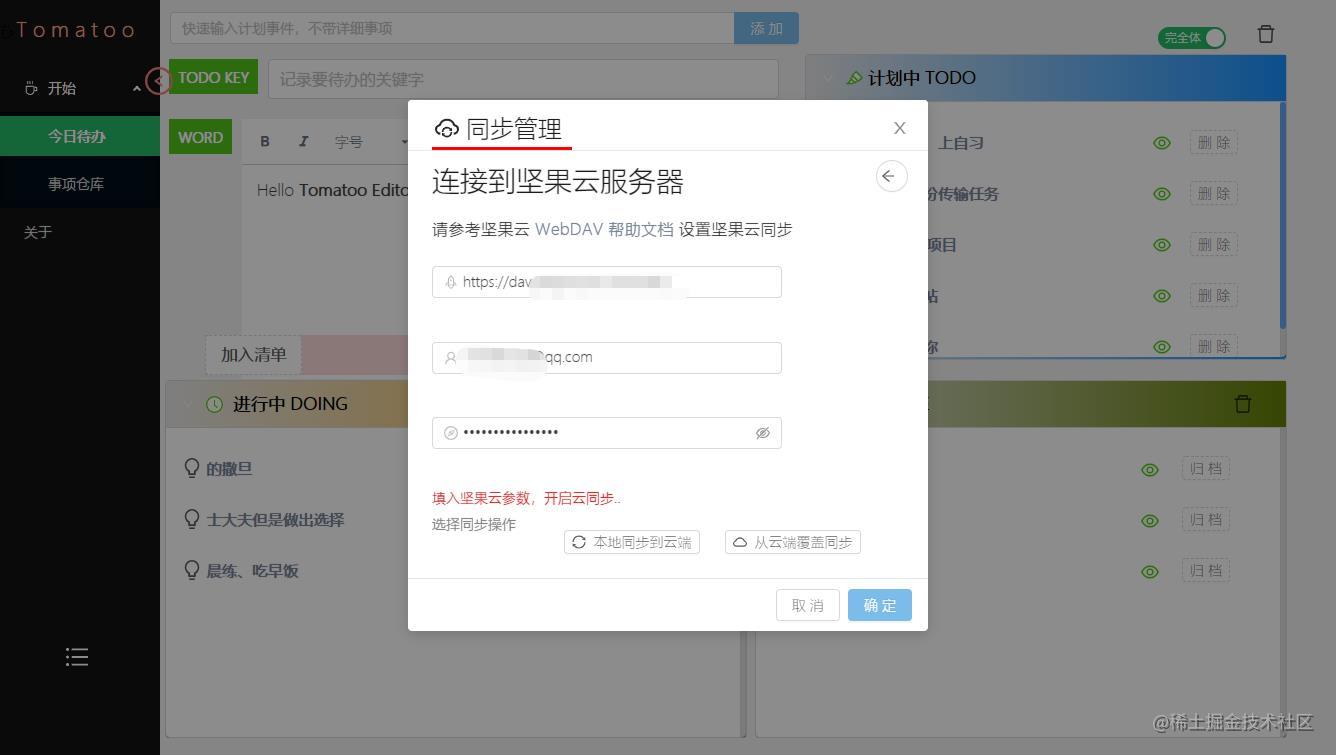Open 关于 in sidebar
The height and width of the screenshot is (755, 1336).
[38, 232]
